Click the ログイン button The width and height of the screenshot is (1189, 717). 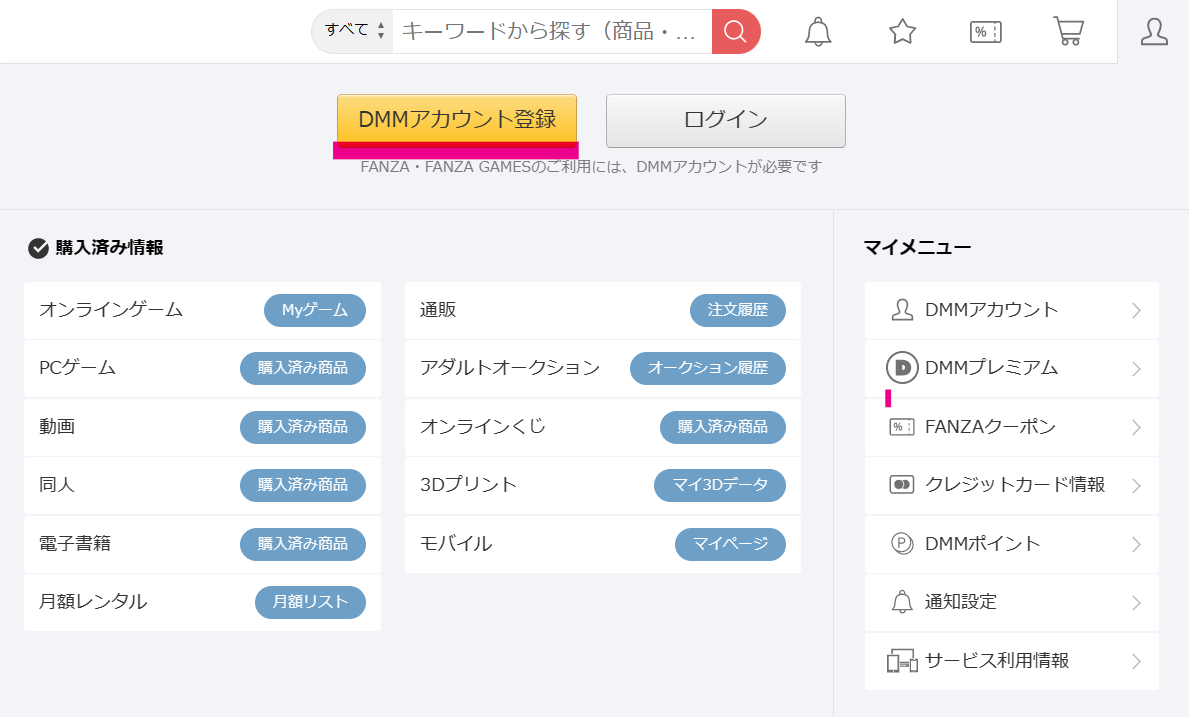(725, 120)
